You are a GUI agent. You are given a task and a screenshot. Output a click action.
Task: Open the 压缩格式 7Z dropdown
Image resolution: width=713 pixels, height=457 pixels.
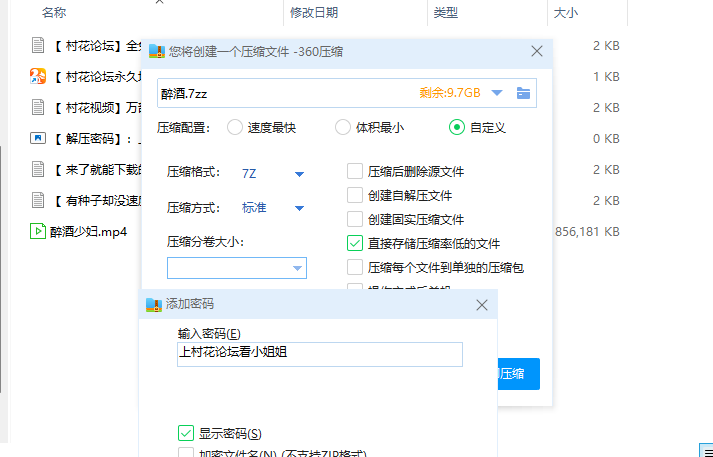coord(299,174)
